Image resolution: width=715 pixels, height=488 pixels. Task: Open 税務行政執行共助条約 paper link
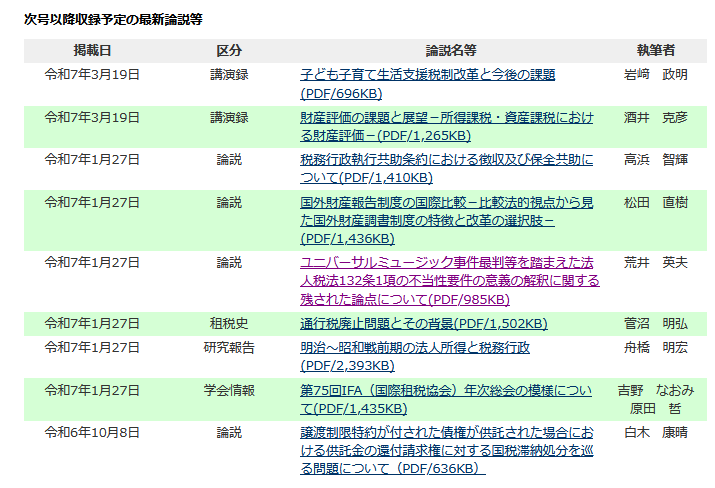click(446, 169)
